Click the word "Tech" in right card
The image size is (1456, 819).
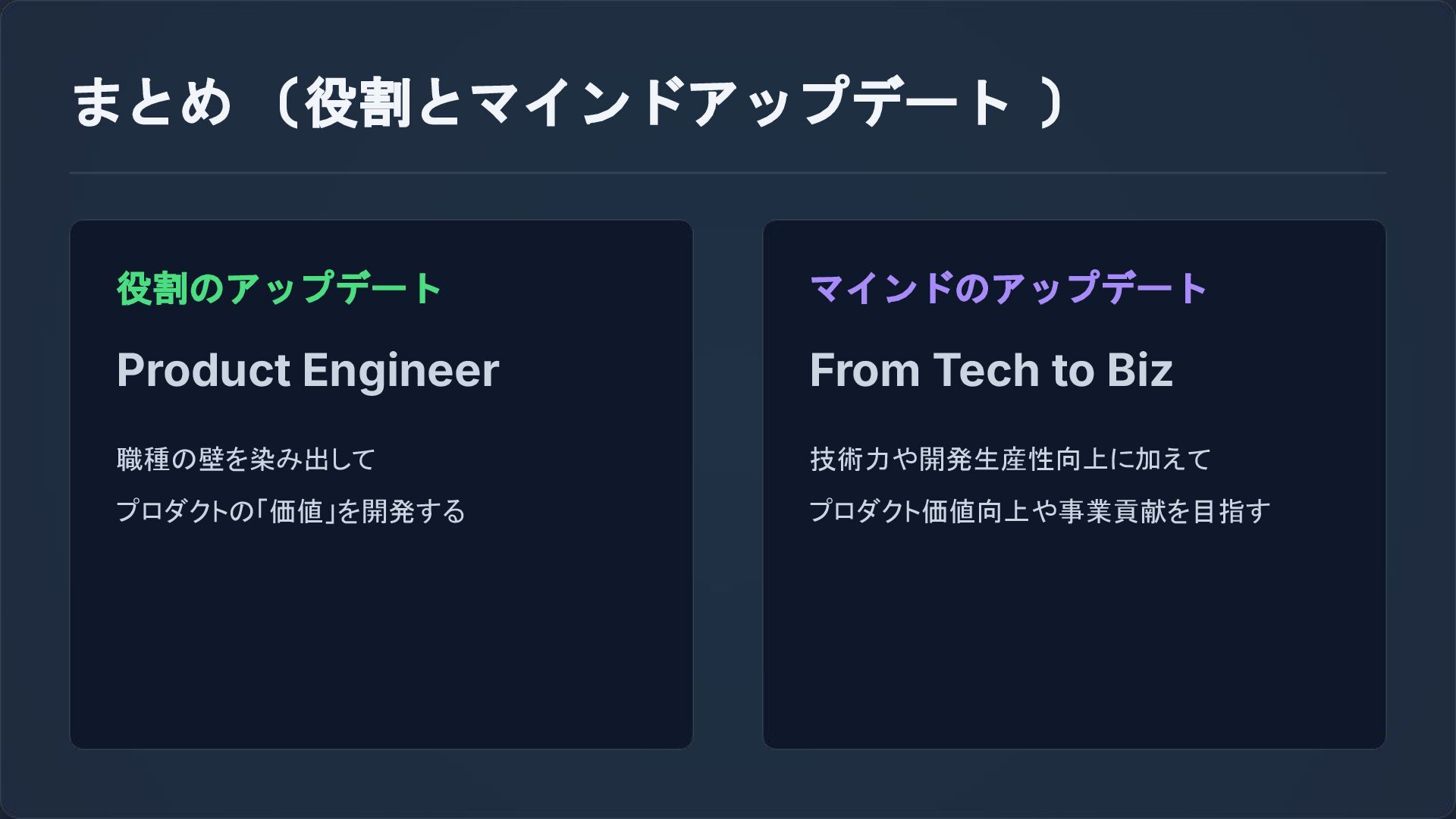(985, 371)
